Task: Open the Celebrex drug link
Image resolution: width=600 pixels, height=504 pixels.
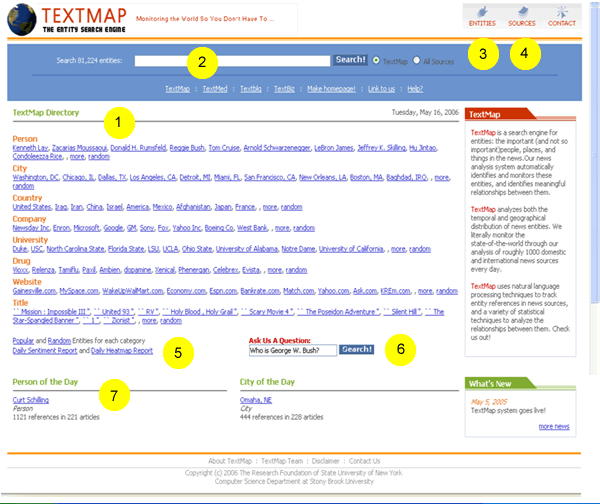Action: tap(226, 270)
